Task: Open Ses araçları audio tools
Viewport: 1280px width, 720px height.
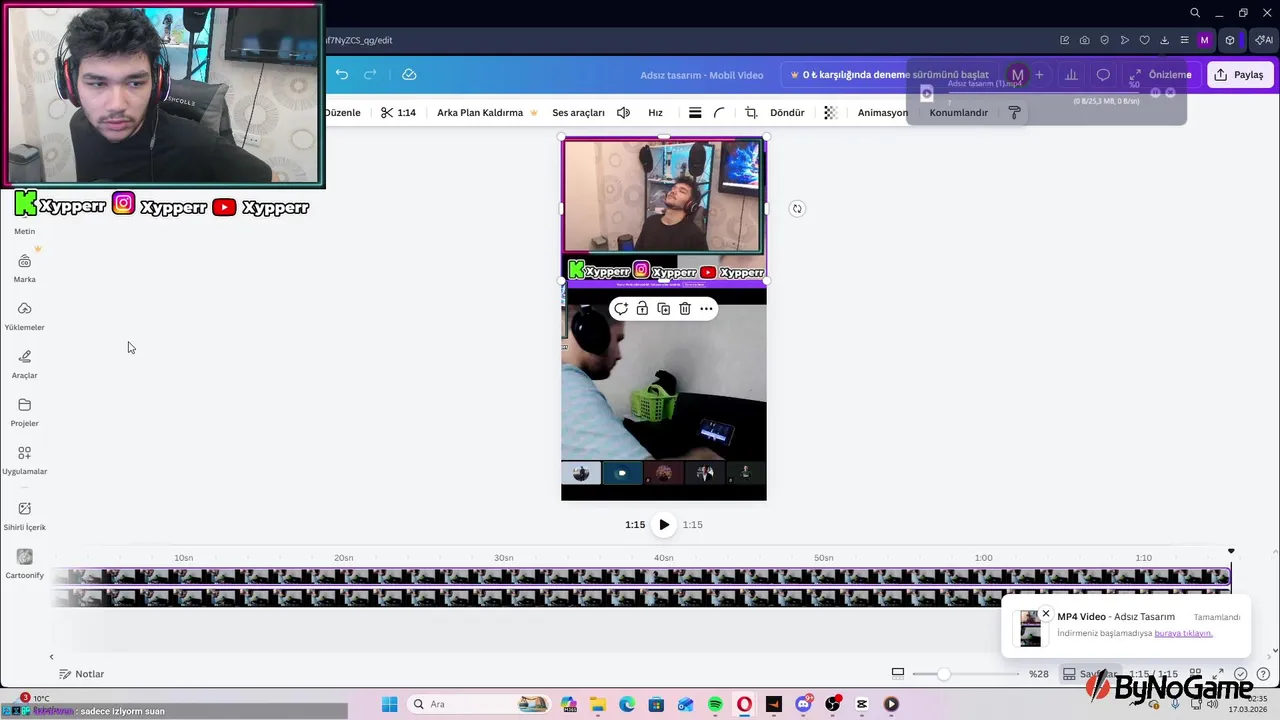Action: pyautogui.click(x=578, y=113)
